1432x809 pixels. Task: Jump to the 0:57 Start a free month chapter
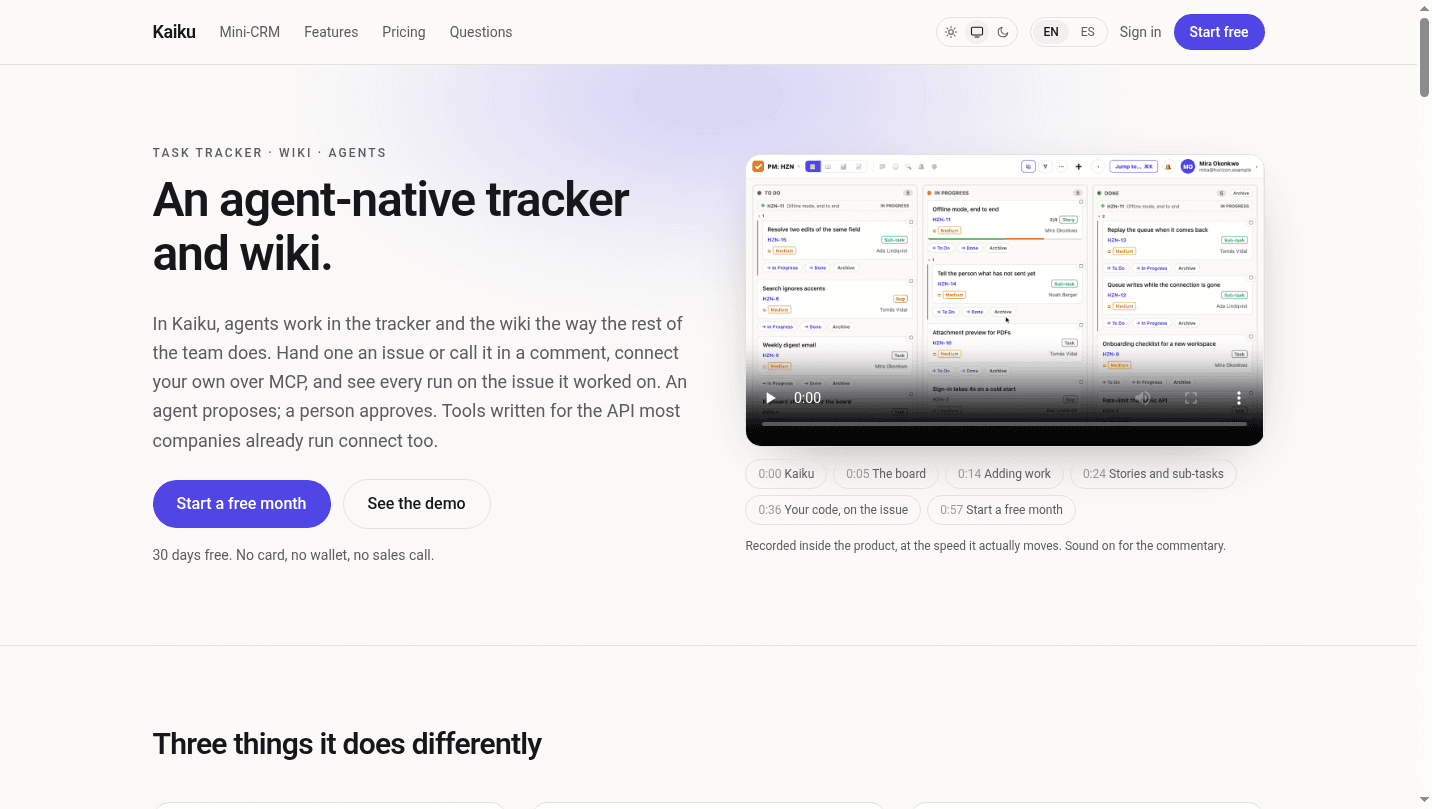pos(1001,510)
